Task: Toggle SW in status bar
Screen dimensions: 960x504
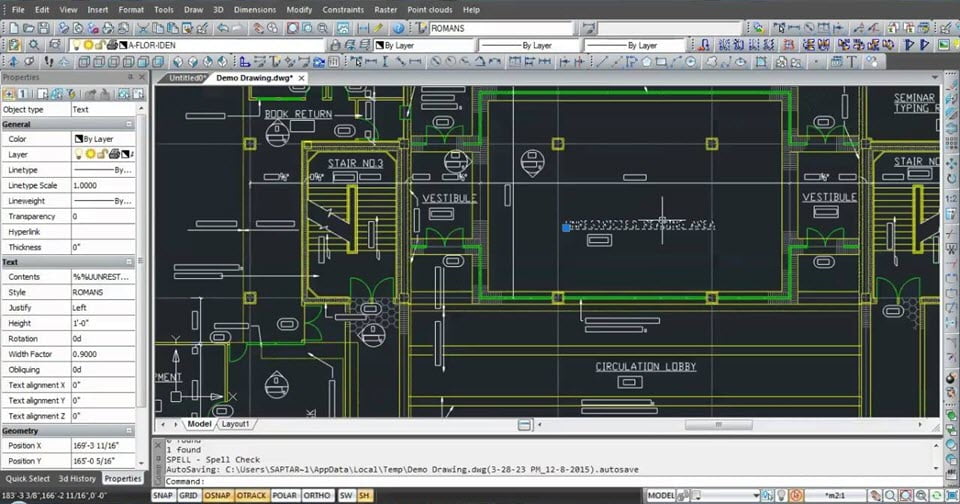Action: [346, 495]
